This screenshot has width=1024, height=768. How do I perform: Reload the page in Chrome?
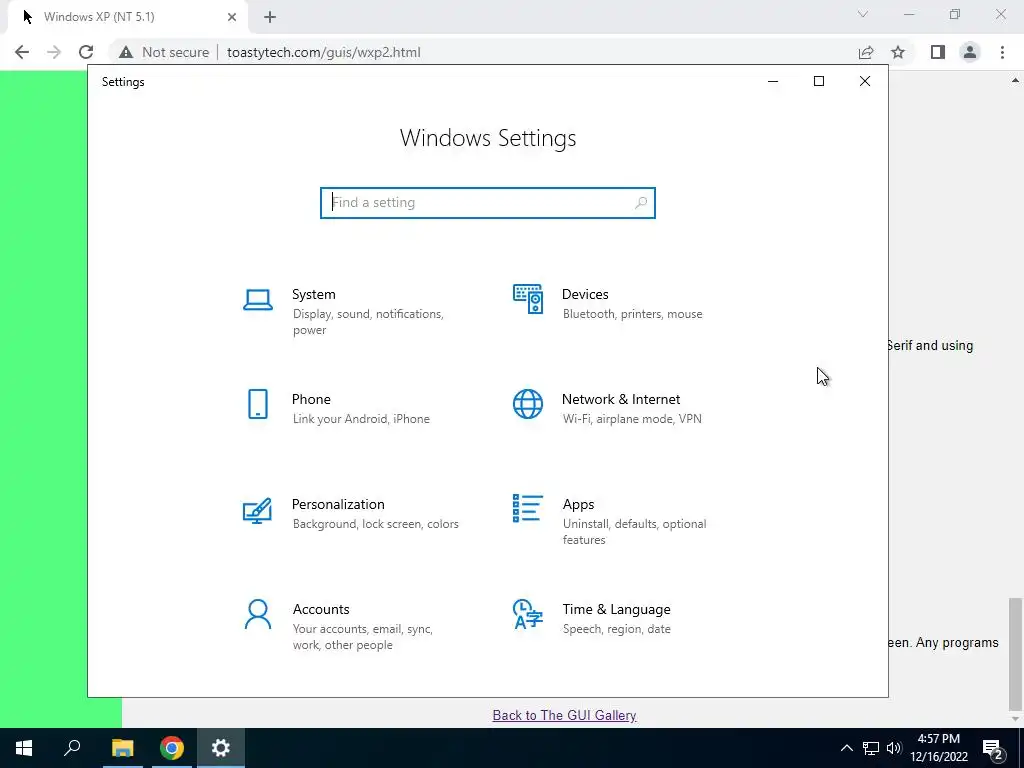86,52
